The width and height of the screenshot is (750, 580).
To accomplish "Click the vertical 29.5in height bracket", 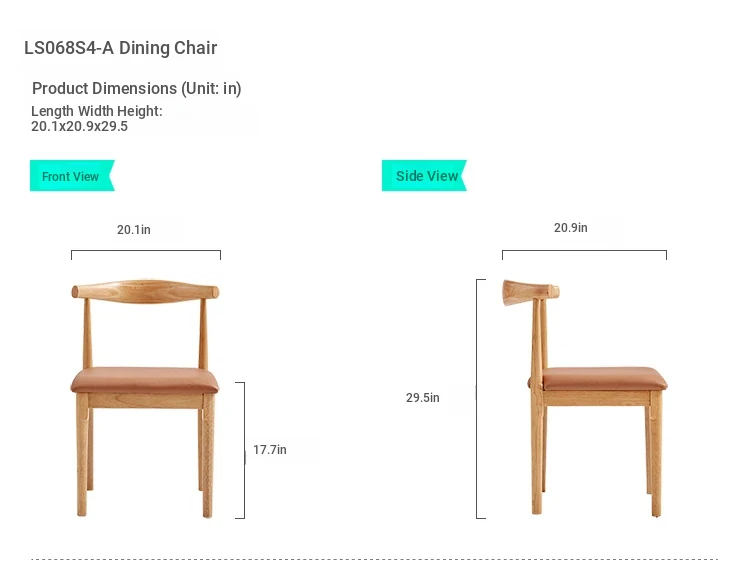I will pos(477,398).
